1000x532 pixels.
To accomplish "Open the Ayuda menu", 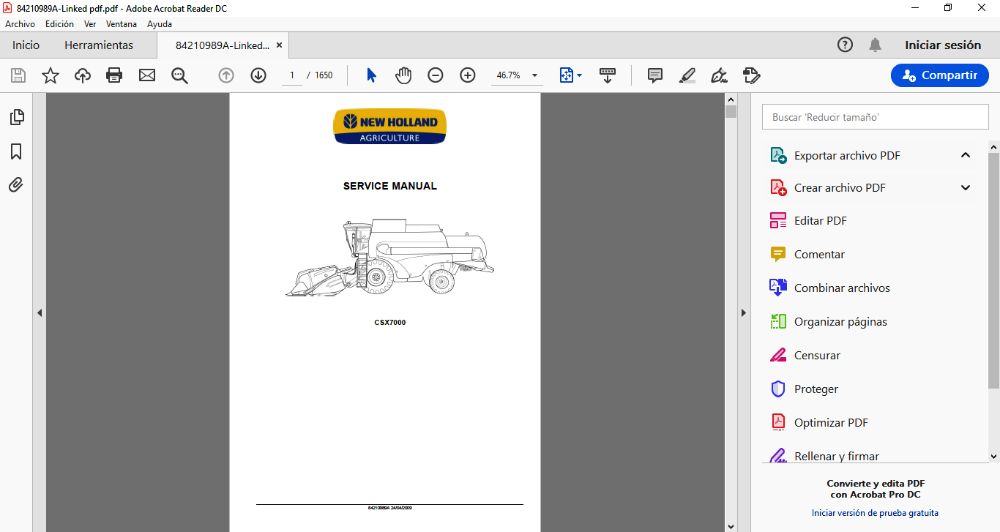I will [x=159, y=24].
